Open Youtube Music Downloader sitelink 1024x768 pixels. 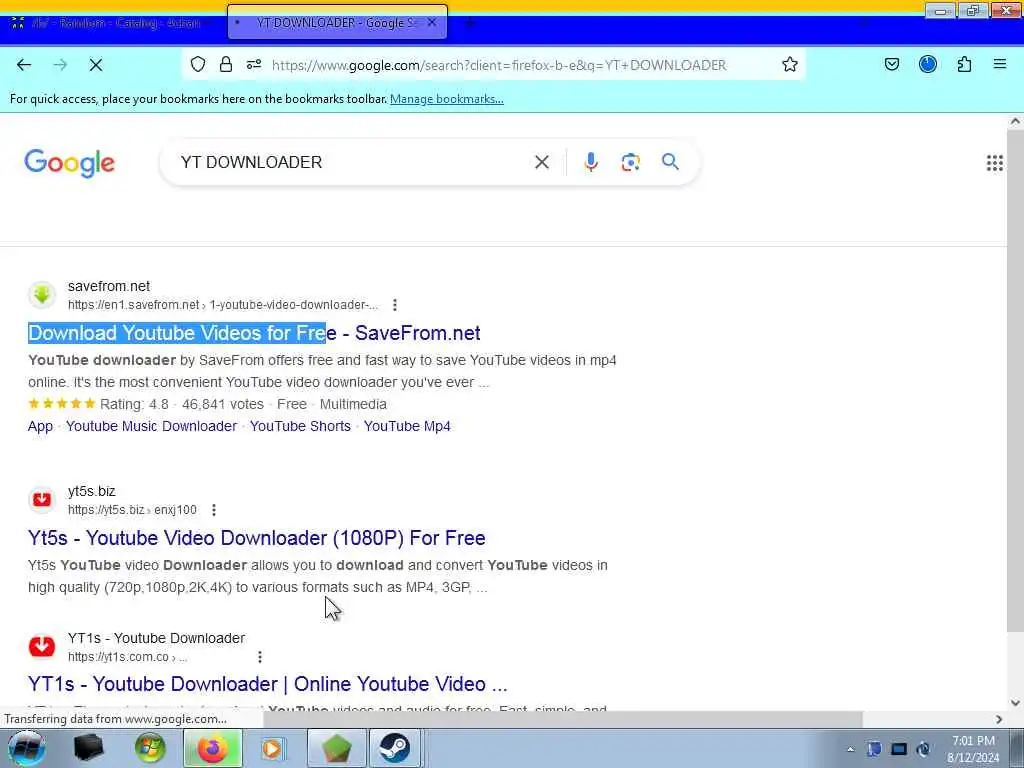pyautogui.click(x=152, y=426)
